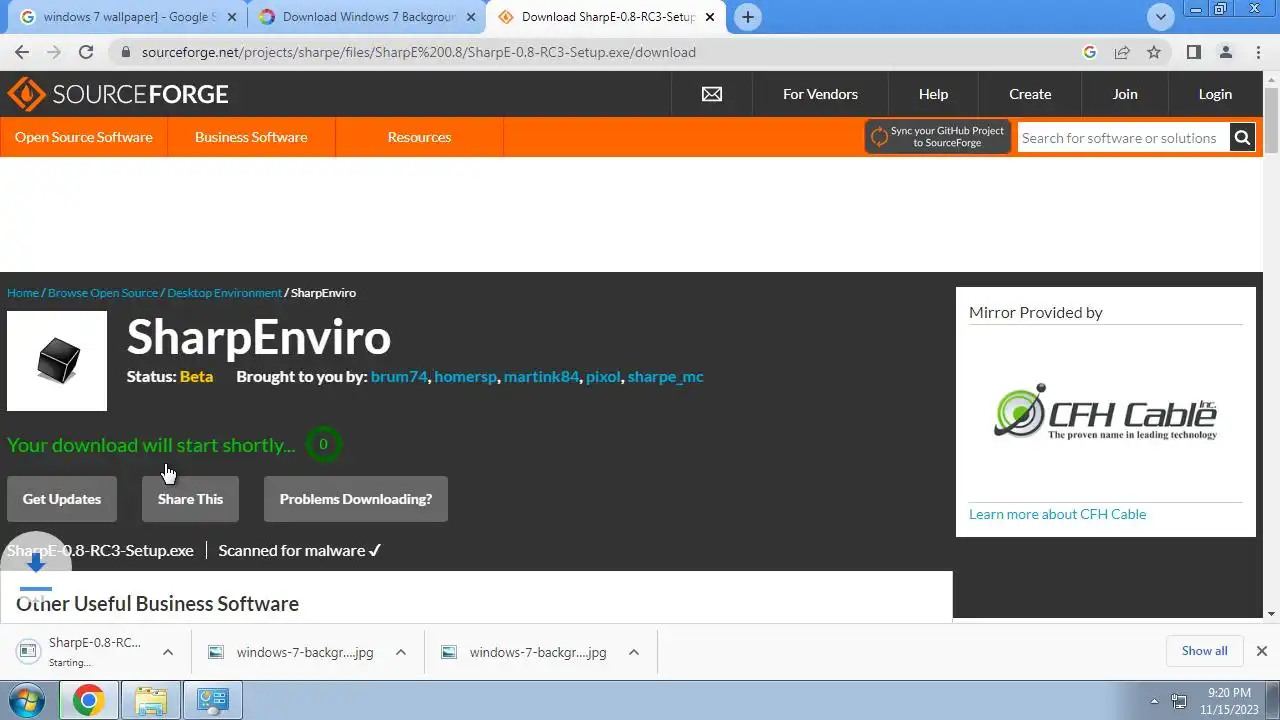Expand options for SharpE-0.8-RC download

(x=168, y=652)
